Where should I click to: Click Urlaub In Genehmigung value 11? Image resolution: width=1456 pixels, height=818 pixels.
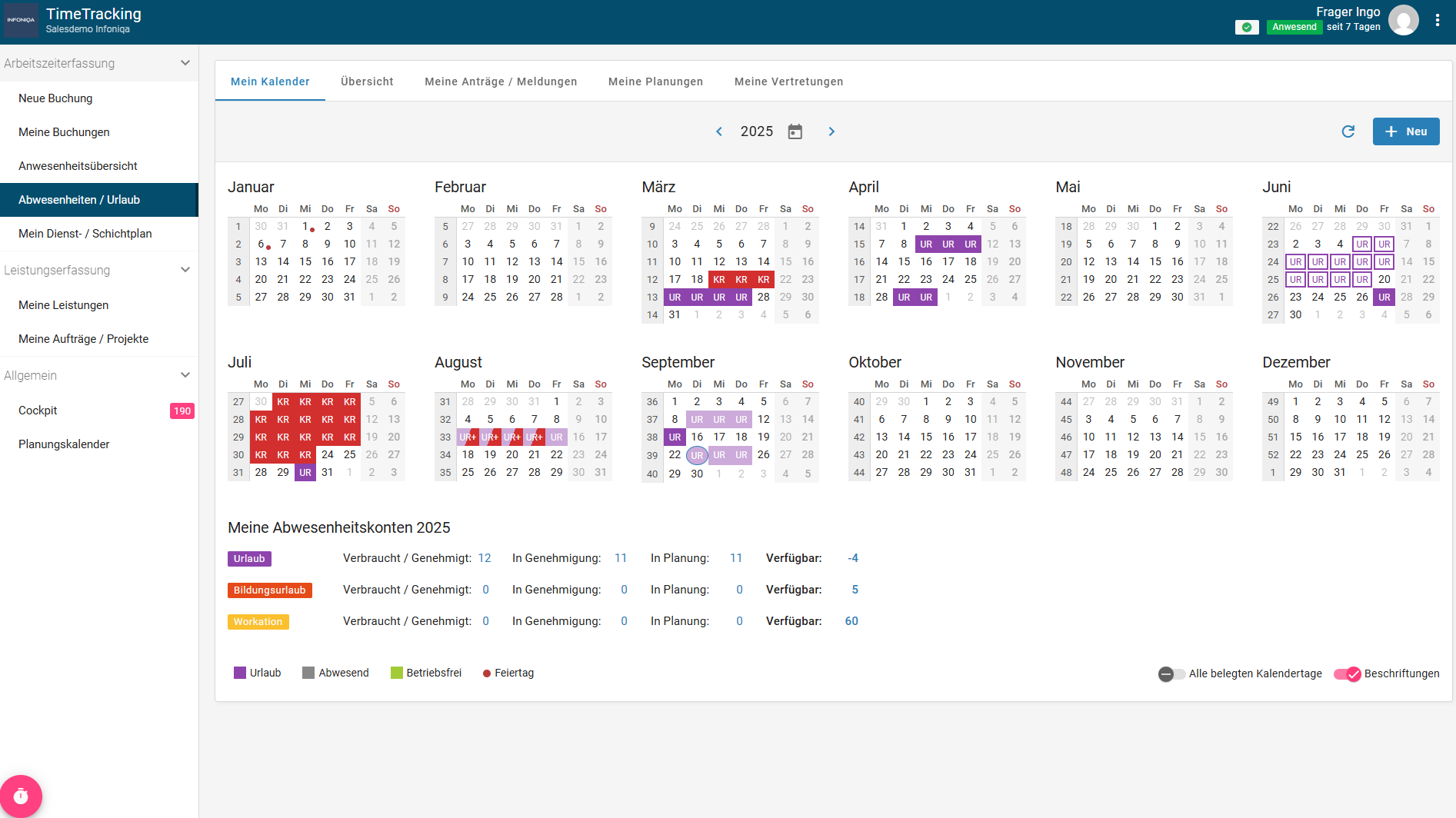coord(621,558)
